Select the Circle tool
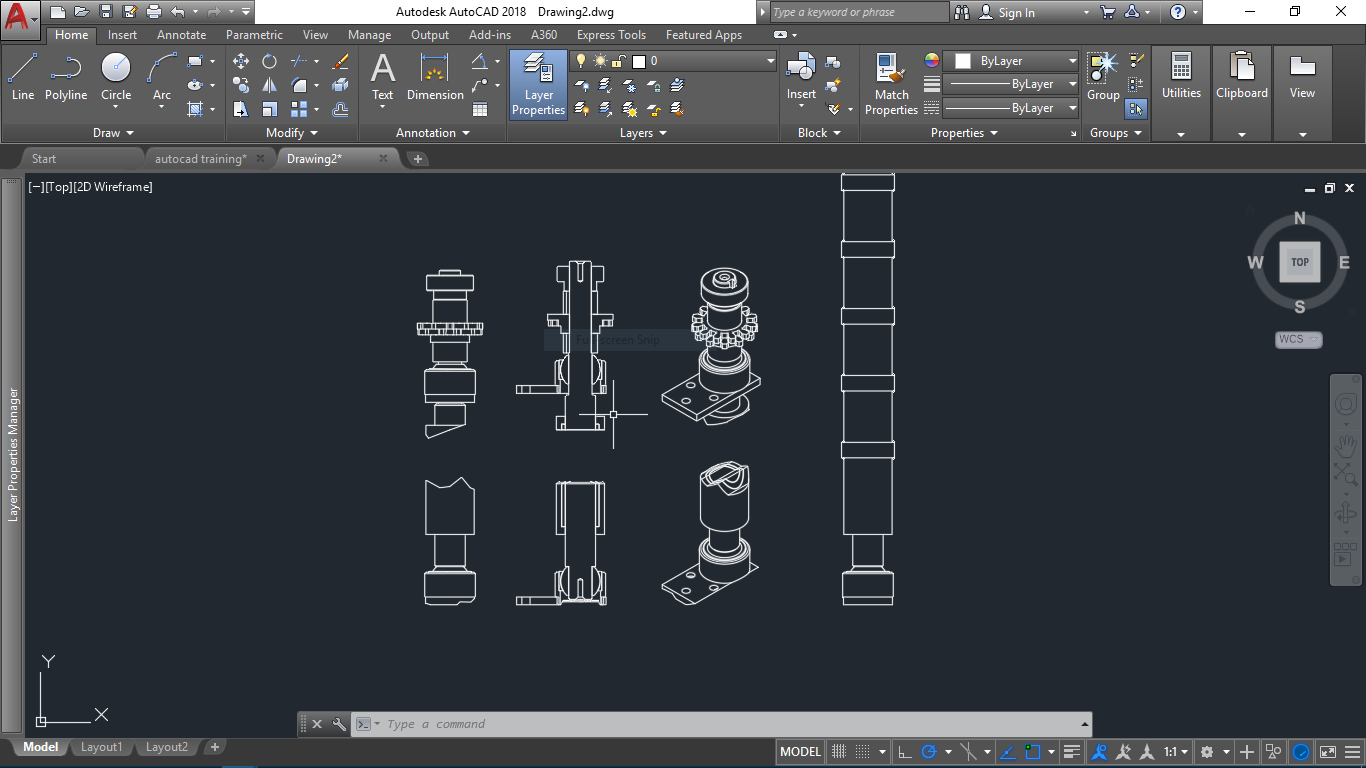1366x768 pixels. click(115, 75)
